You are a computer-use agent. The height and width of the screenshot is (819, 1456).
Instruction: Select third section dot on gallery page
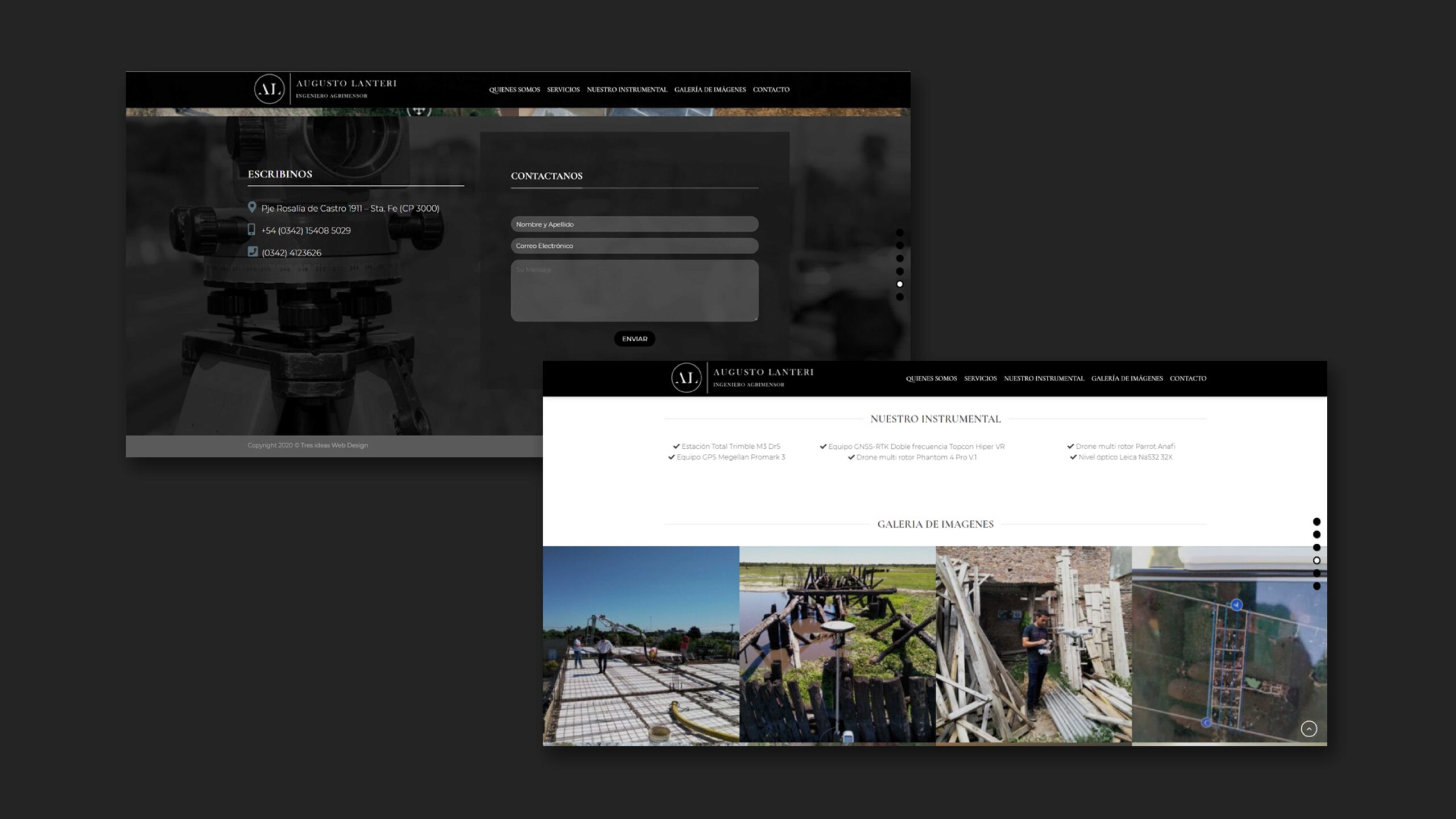point(1317,547)
